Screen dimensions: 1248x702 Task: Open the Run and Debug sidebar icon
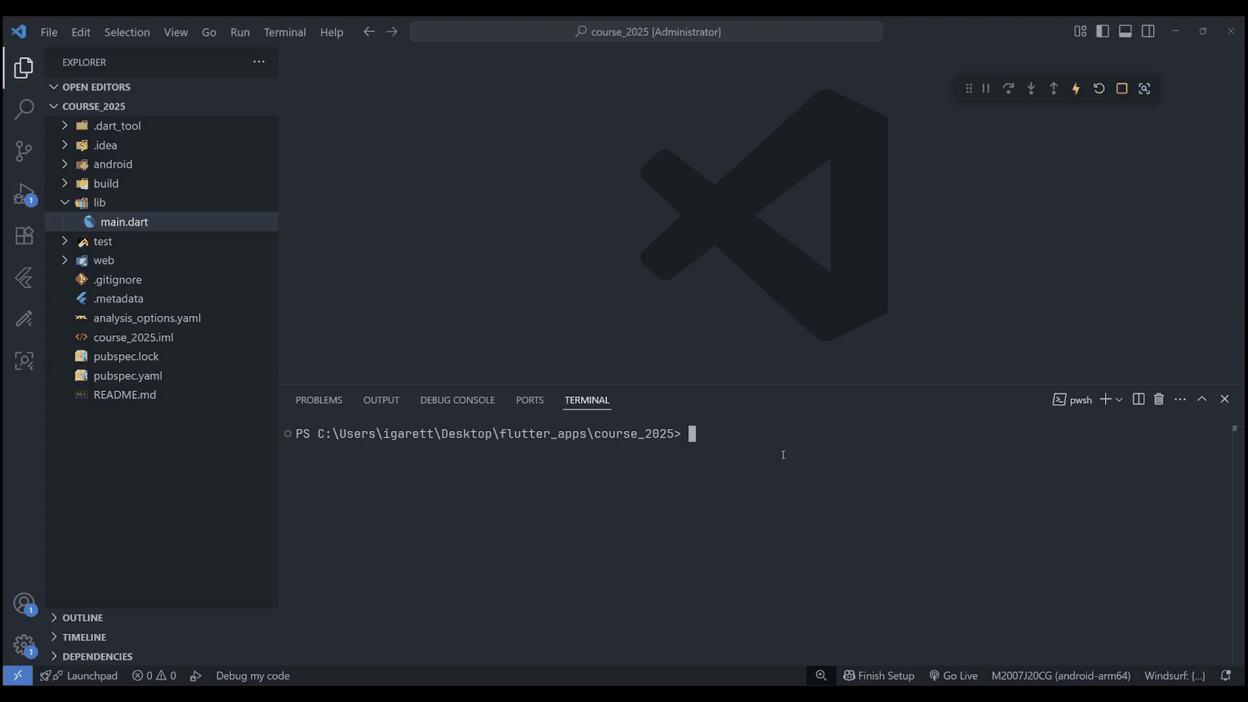[24, 193]
